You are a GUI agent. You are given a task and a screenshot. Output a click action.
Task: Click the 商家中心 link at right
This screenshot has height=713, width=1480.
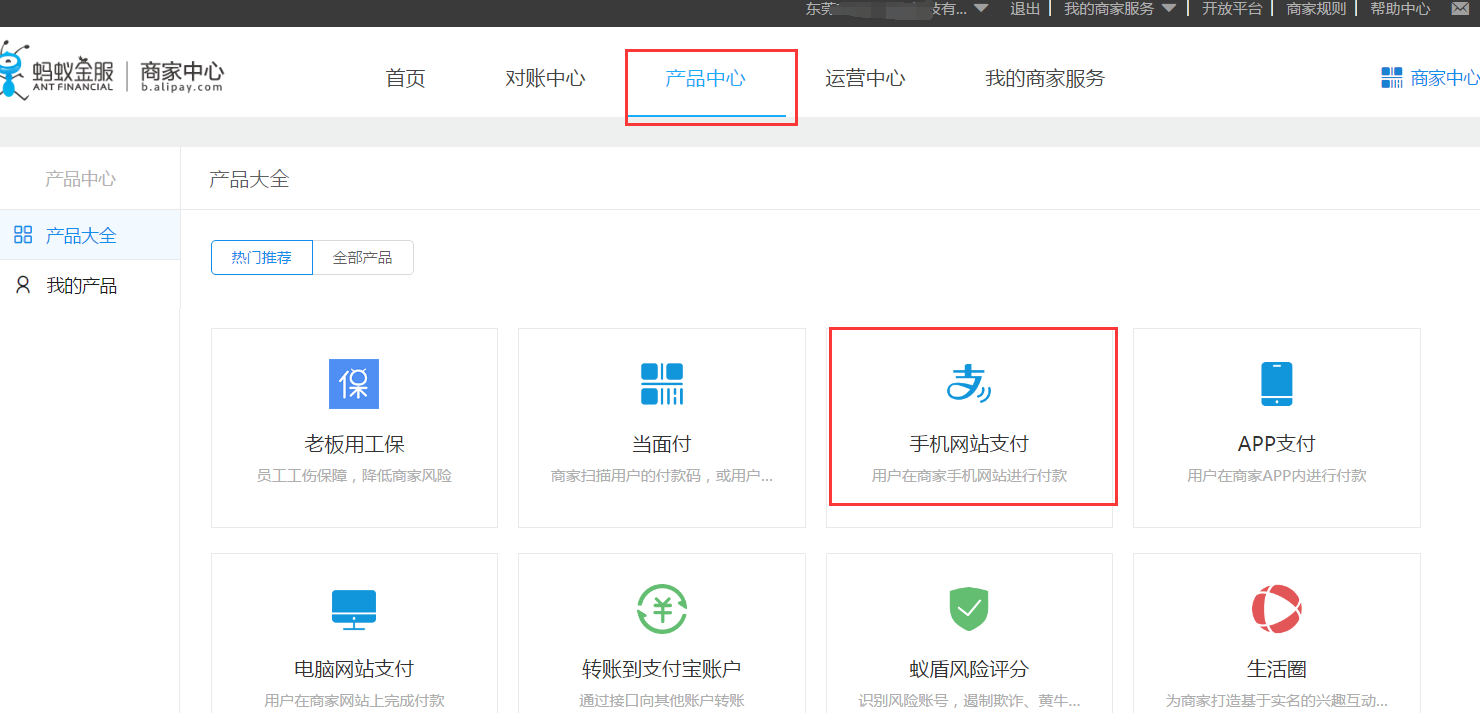click(1445, 78)
